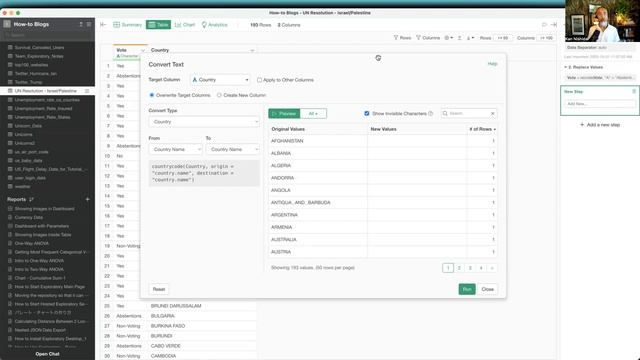Click the Close button in dialog

tap(488, 289)
